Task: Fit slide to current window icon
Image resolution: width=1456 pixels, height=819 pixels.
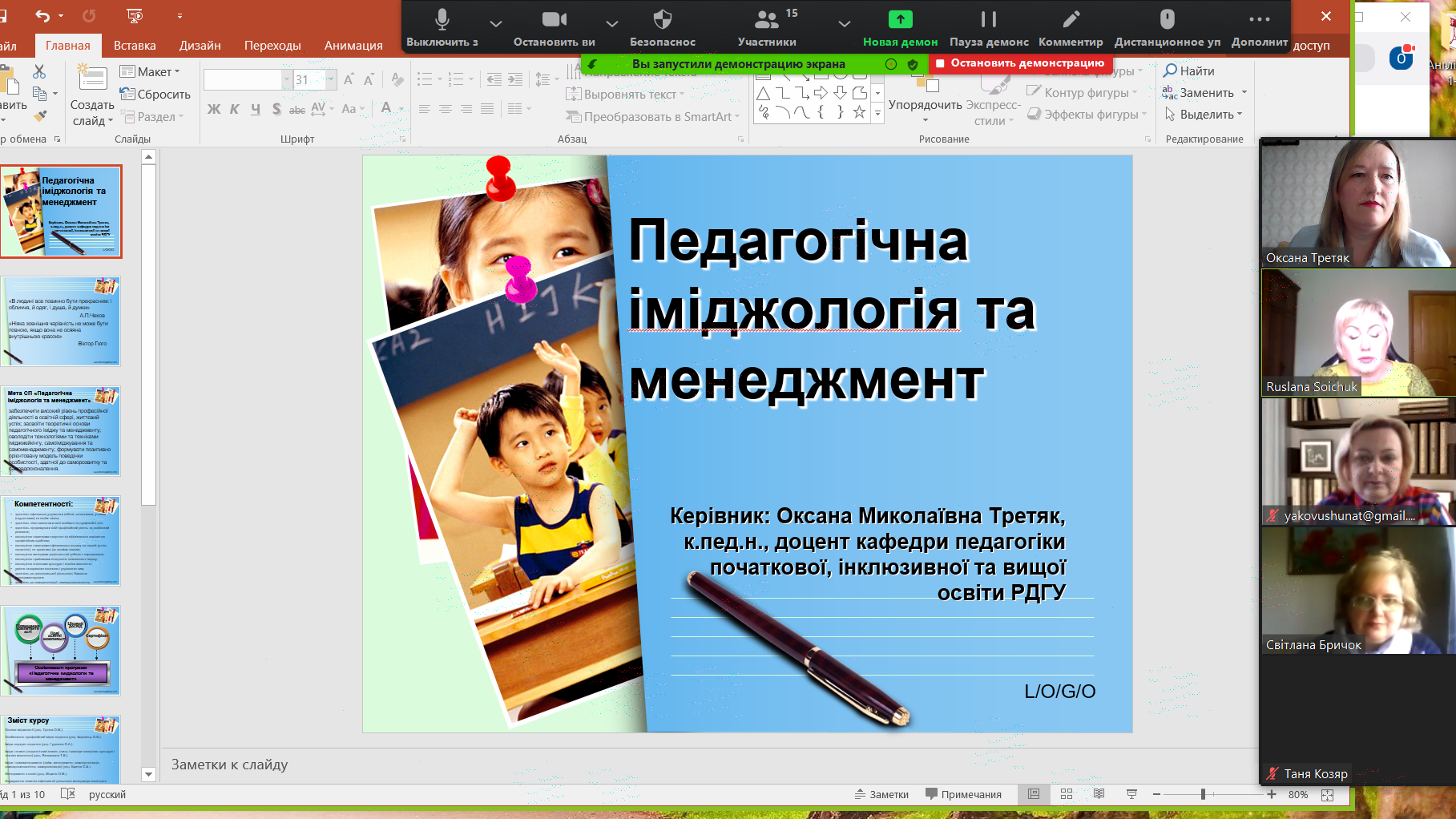Action: [x=1328, y=795]
